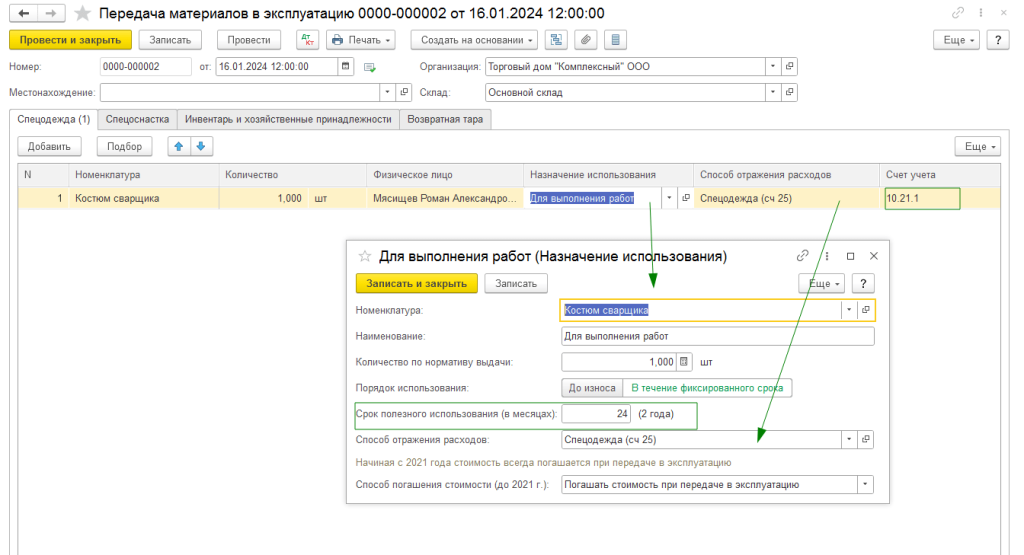1024x555 pixels.
Task: Move row down with blue arrow
Action: (x=201, y=146)
